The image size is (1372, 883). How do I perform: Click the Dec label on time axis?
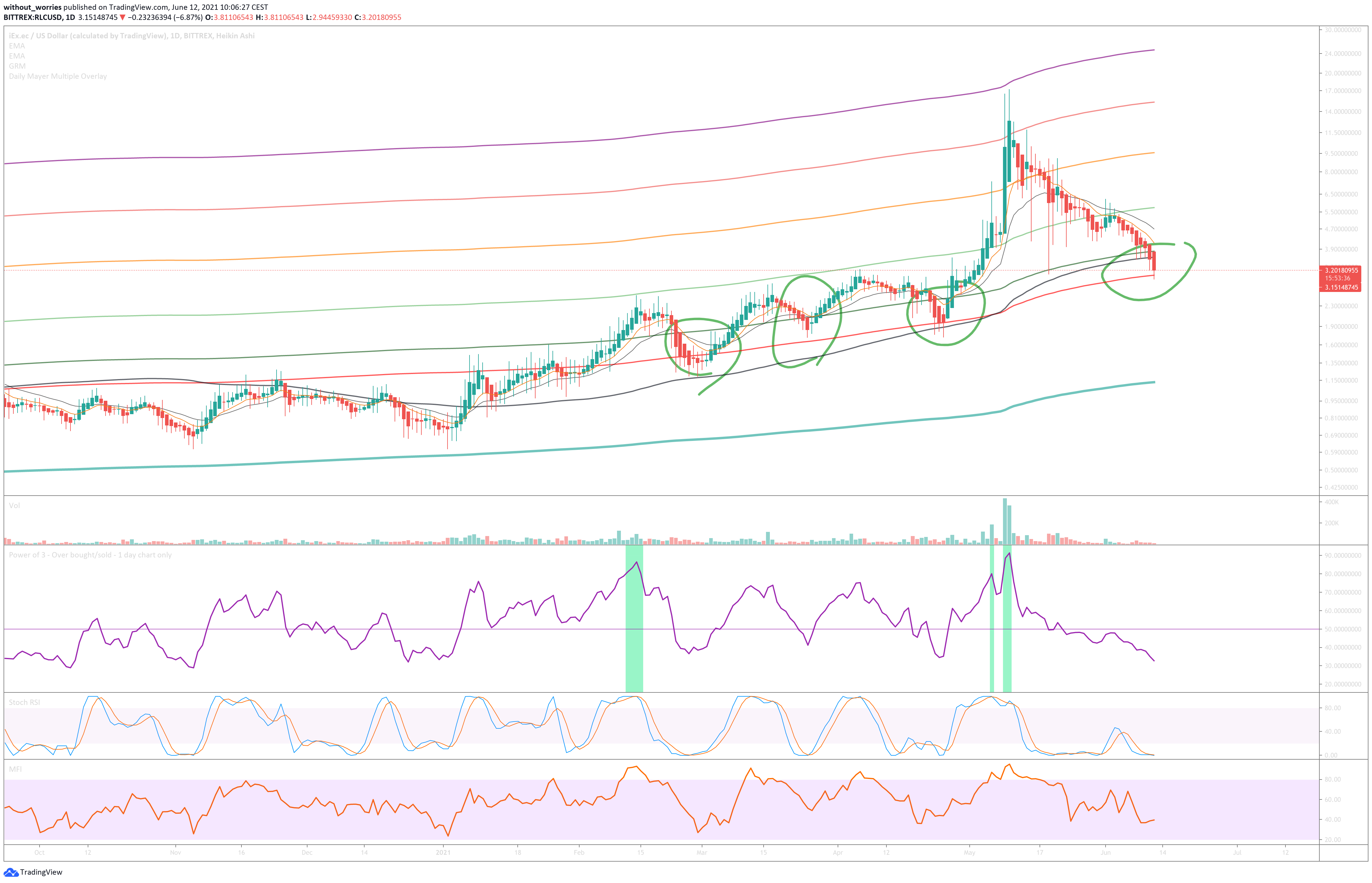click(x=307, y=853)
